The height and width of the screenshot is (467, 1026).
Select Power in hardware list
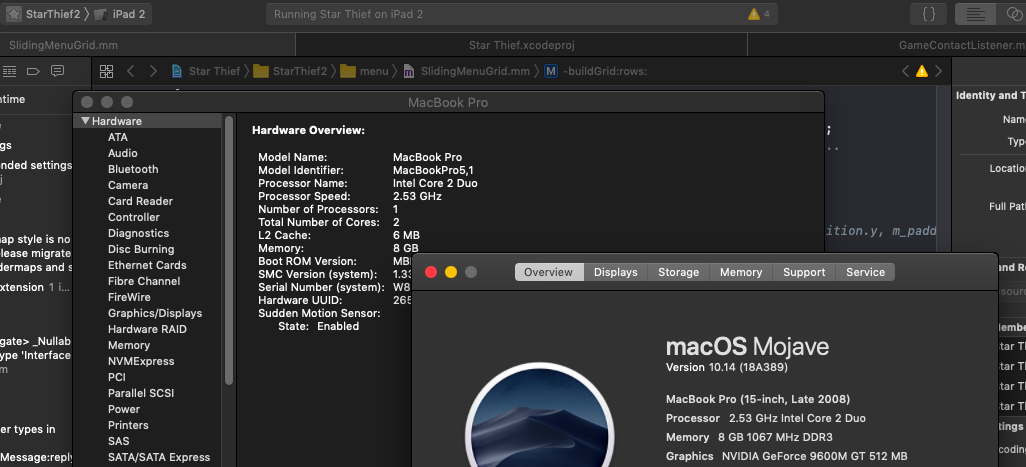pos(124,409)
